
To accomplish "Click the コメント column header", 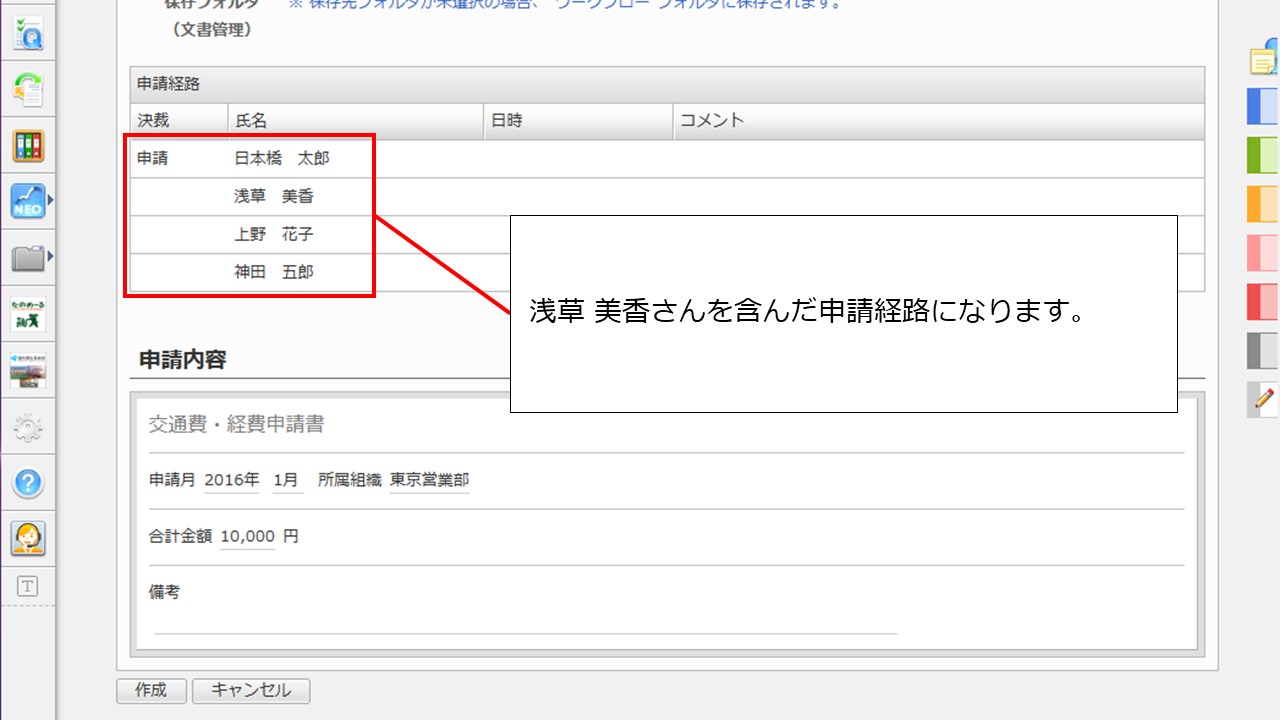I will click(939, 121).
